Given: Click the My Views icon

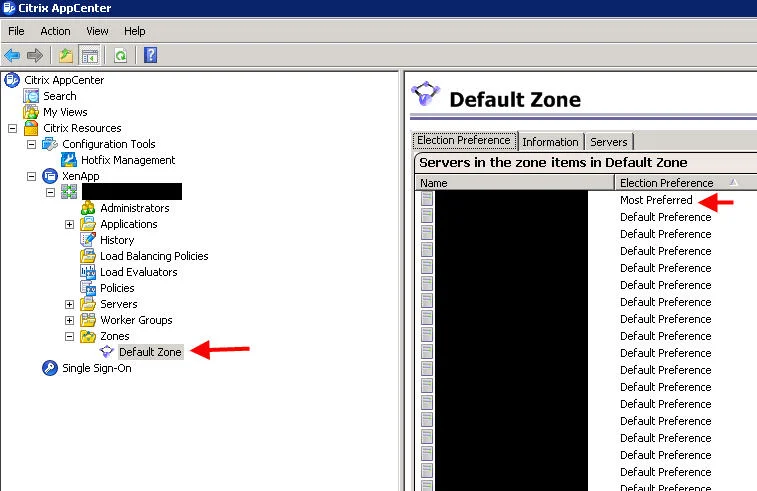Looking at the screenshot, I should (x=31, y=112).
